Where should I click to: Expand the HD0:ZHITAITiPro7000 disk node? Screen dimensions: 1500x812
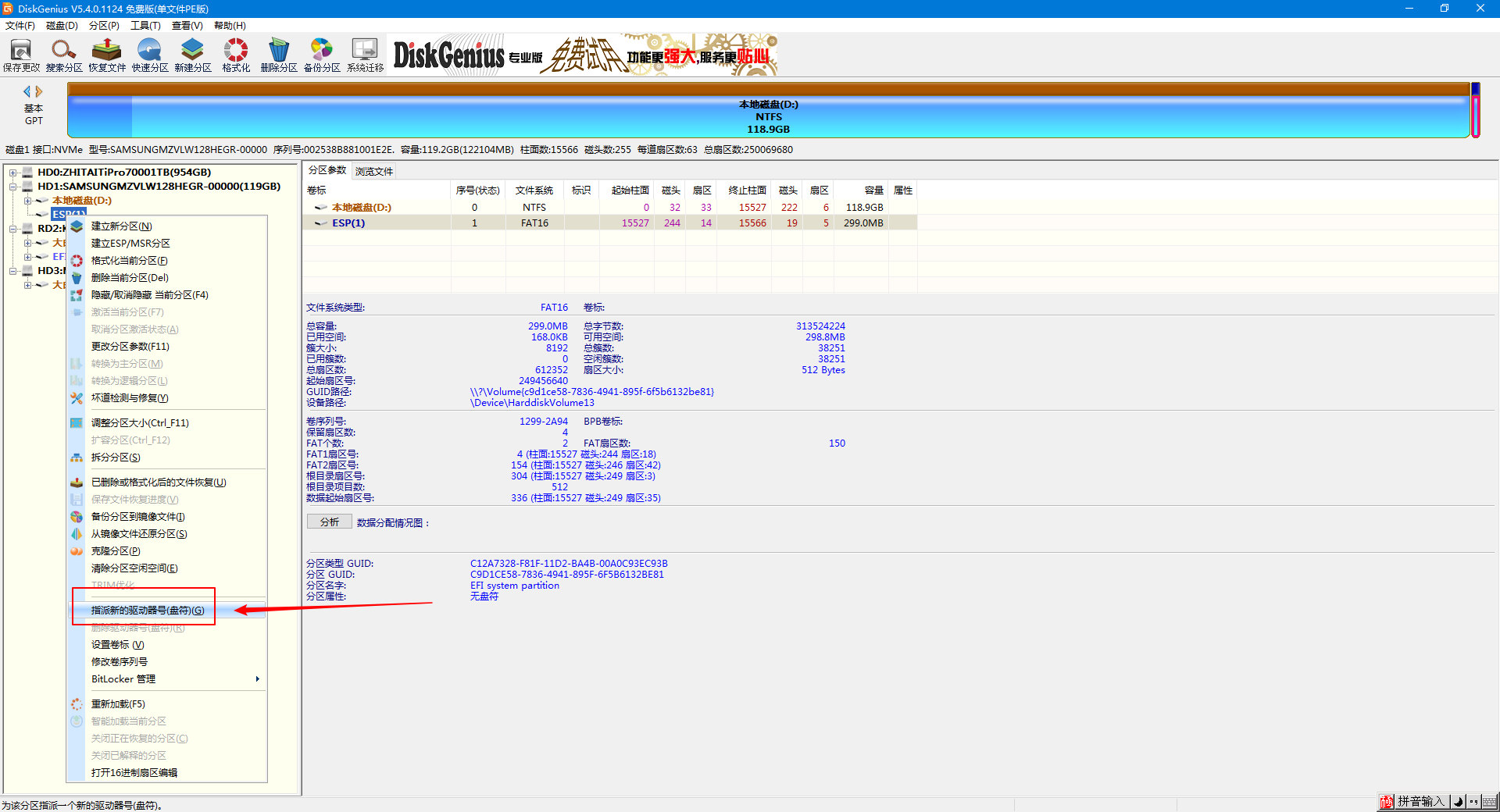point(12,173)
